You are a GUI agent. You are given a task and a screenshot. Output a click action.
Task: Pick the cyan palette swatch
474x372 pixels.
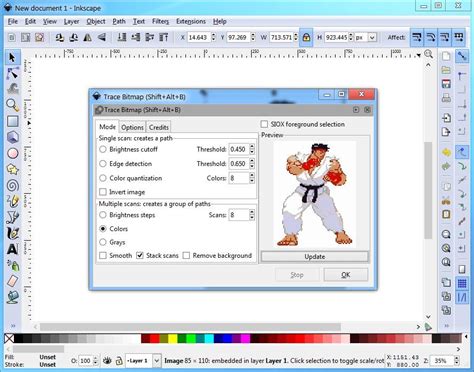(209, 339)
